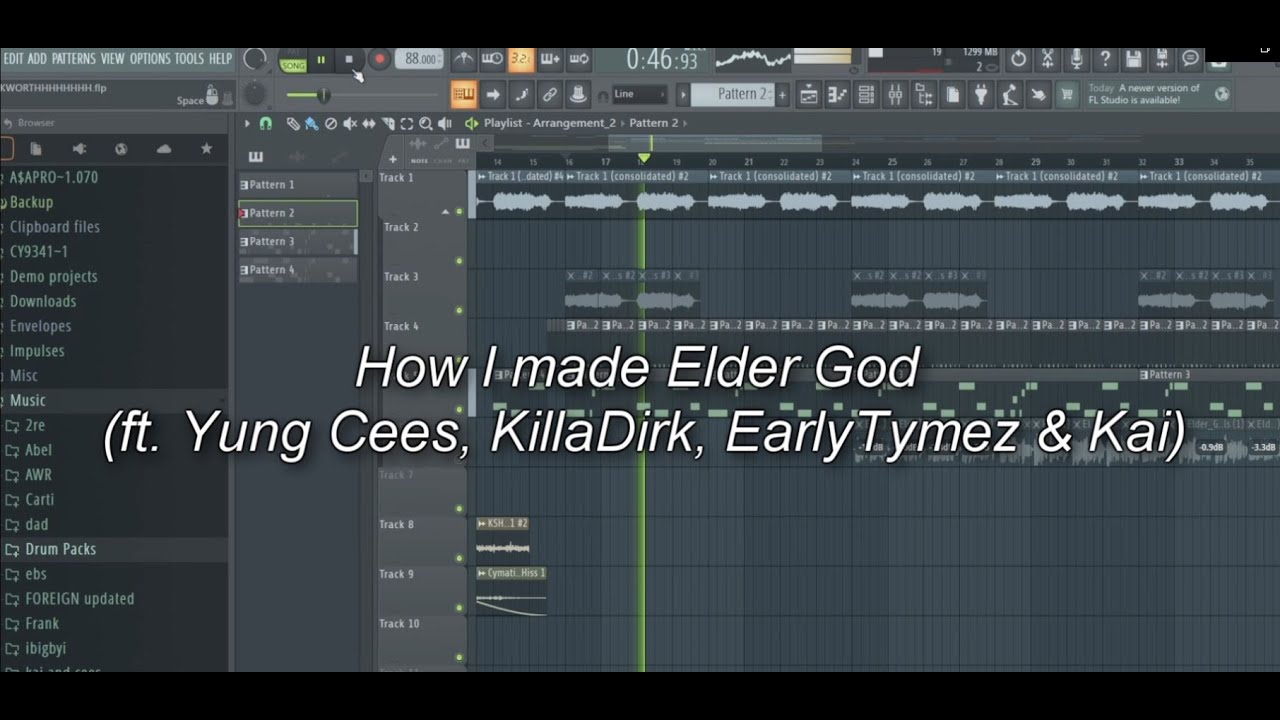
Task: Click the tempo tapper icon
Action: pos(1011,95)
